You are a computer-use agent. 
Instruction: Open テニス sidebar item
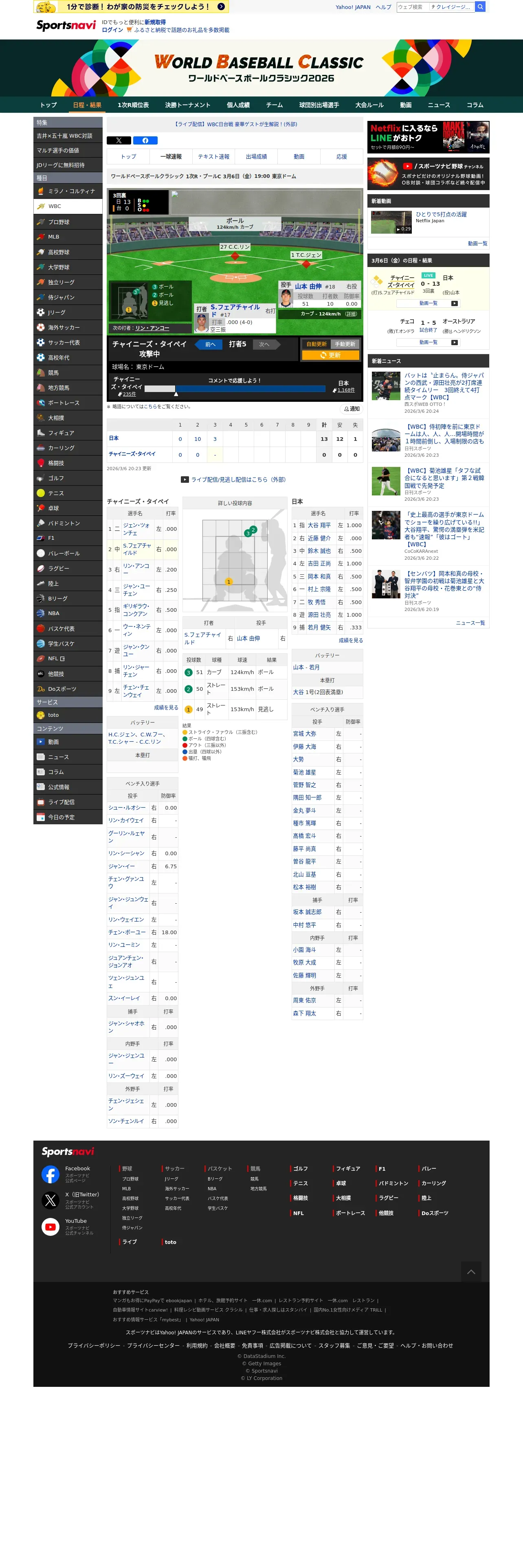[68, 493]
